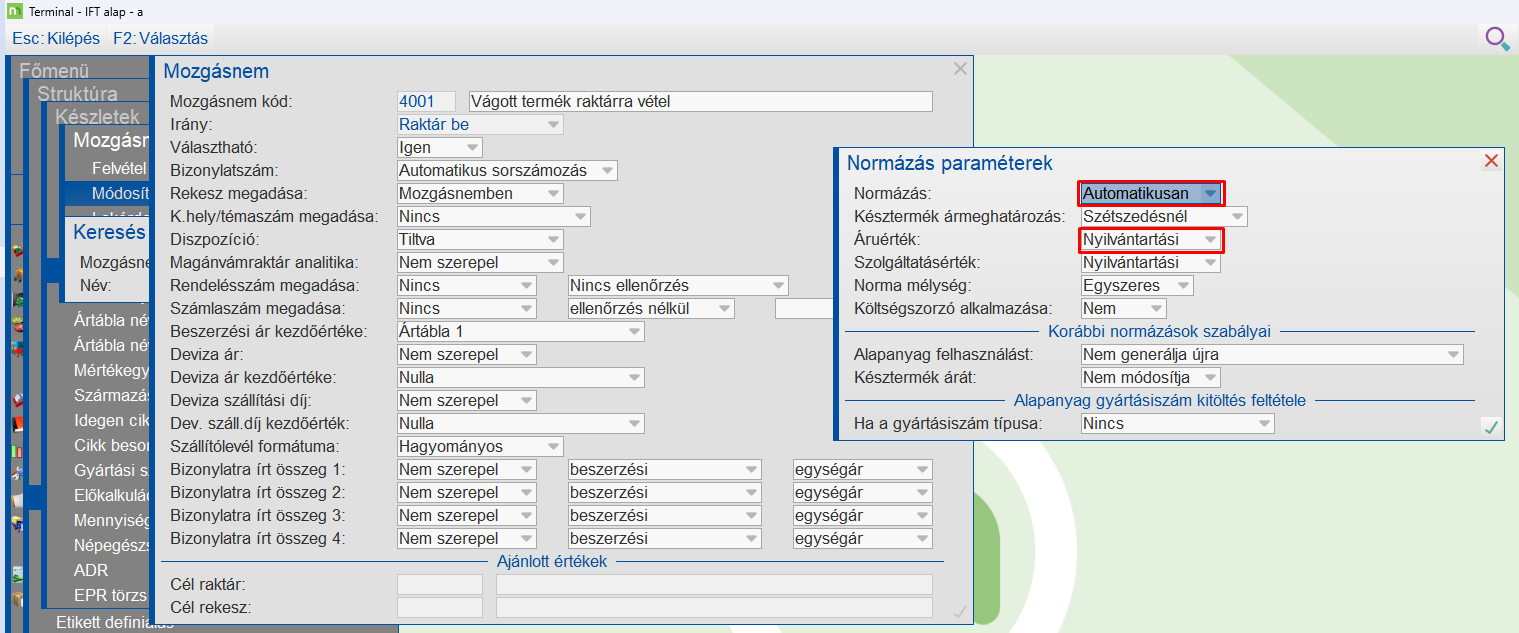
Task: Open the Deviza ár dropdown
Action: pos(467,354)
